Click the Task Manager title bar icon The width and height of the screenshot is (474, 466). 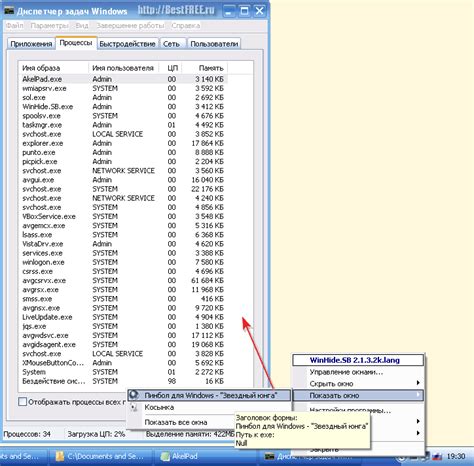[x=9, y=11]
